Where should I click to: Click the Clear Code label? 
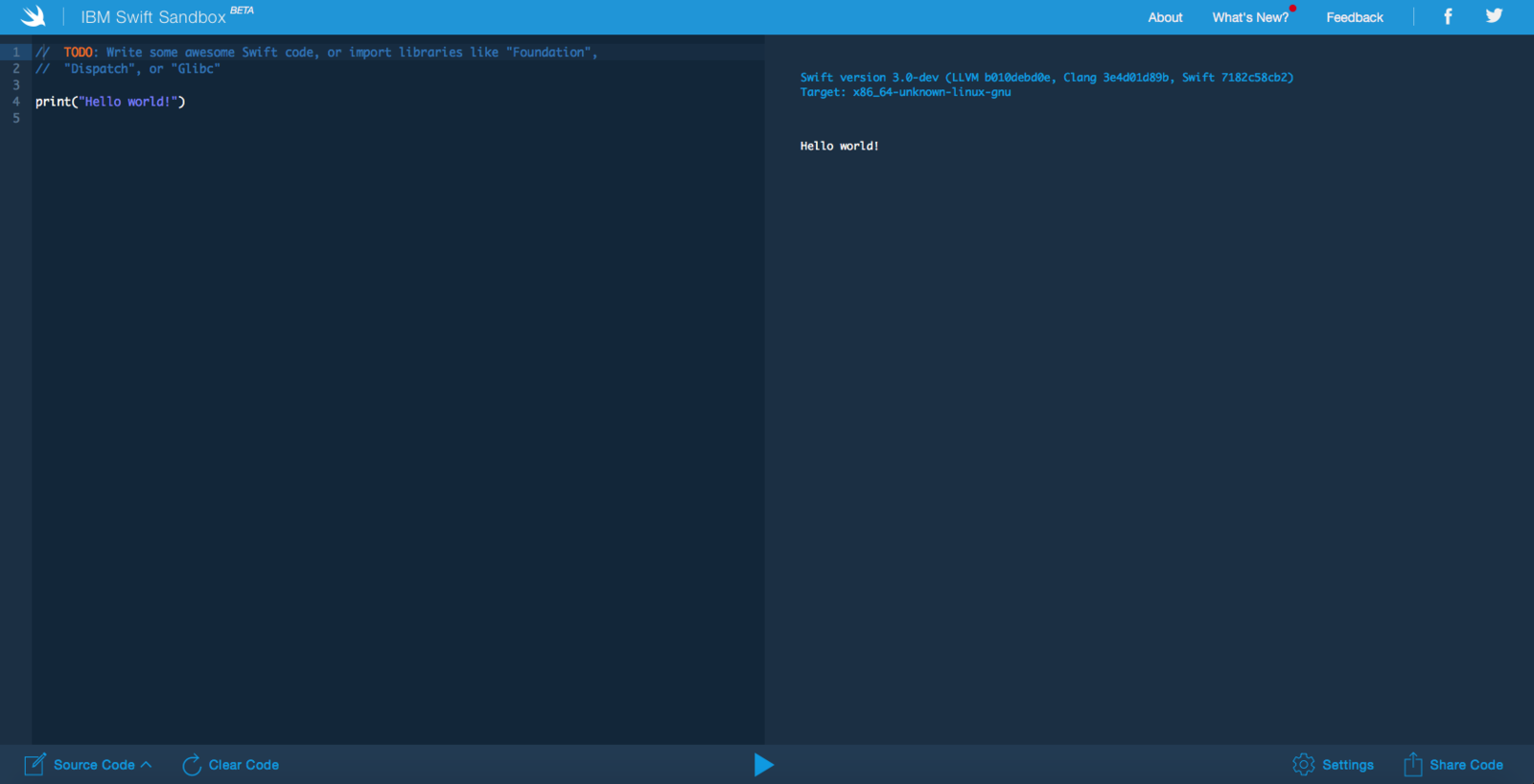[244, 765]
